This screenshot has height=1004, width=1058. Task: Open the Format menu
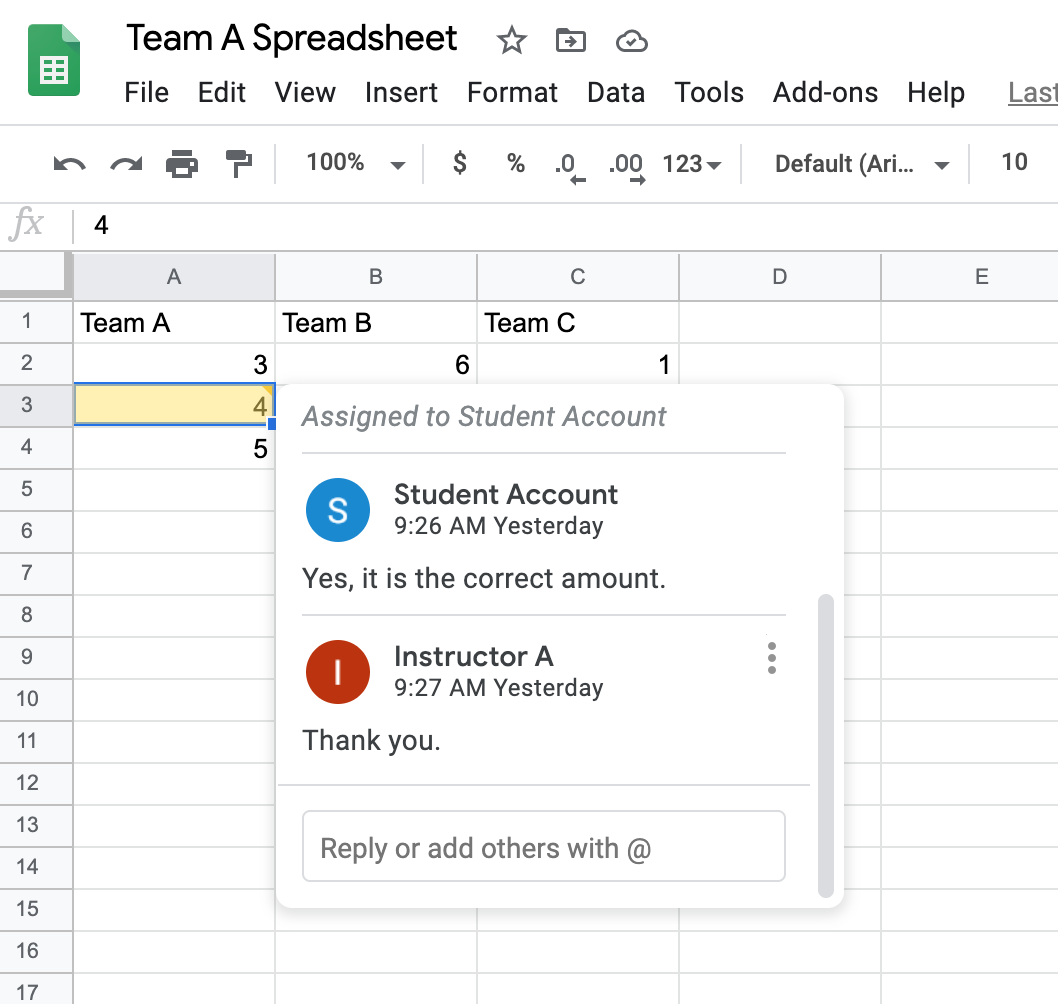[x=512, y=93]
